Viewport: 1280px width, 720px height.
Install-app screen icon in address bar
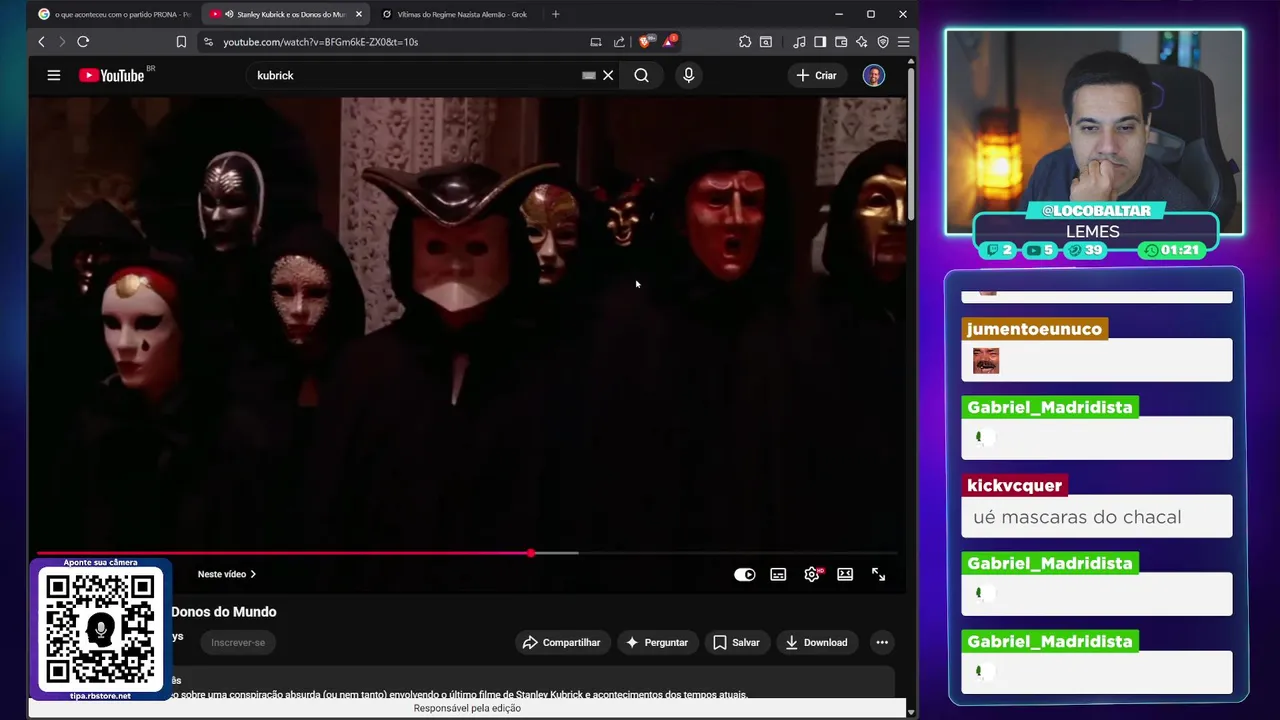596,42
